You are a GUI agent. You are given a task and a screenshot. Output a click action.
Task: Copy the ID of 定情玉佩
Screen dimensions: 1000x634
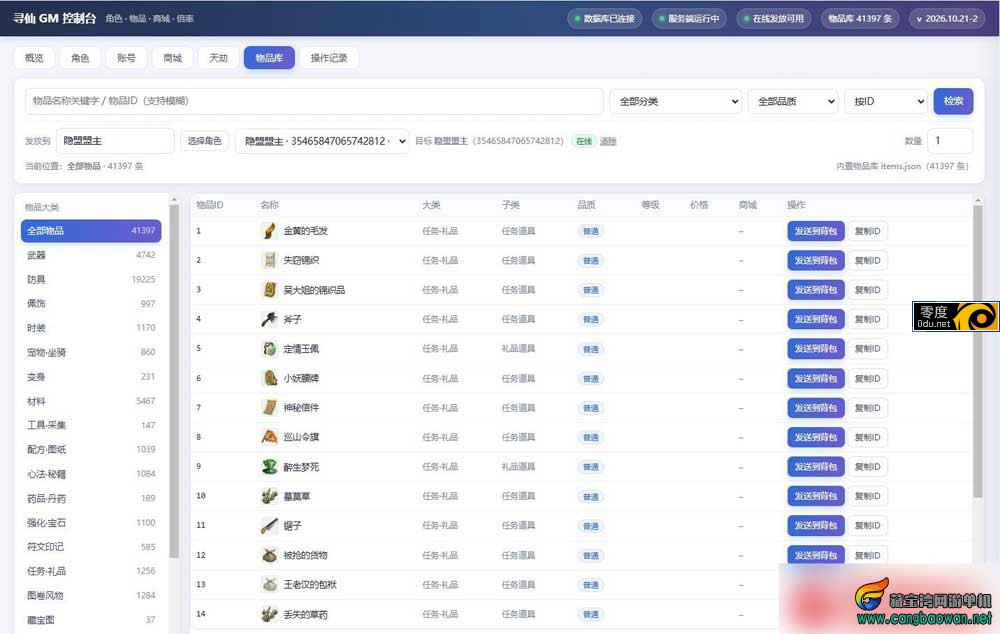(867, 349)
